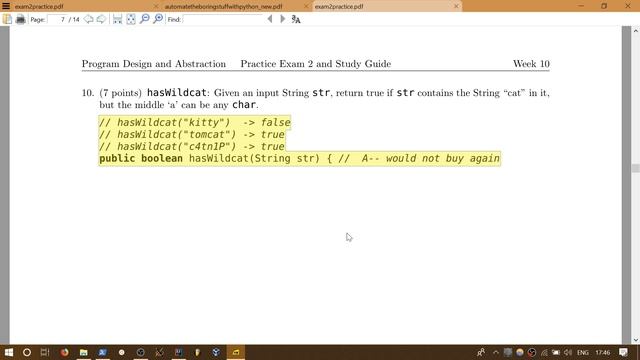The height and width of the screenshot is (360, 640).
Task: Open the Action Center notifications icon
Action: click(623, 352)
